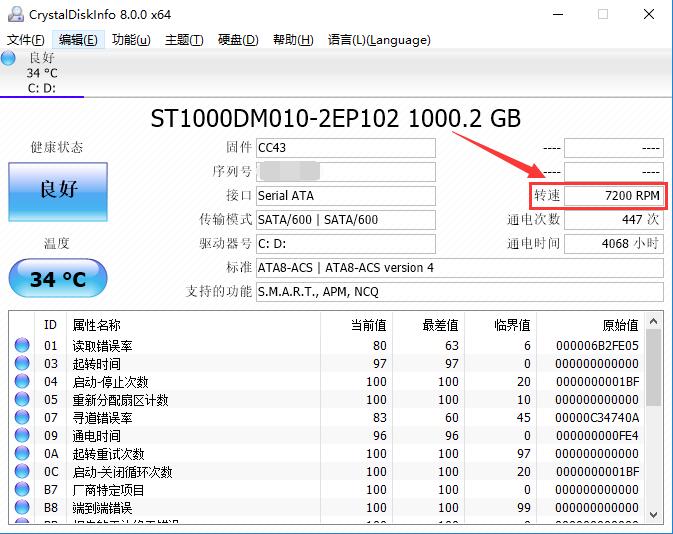Screen dimensions: 673x534
Task: Select threshold value 45 in 寻道错误率 row
Action: [x=523, y=418]
